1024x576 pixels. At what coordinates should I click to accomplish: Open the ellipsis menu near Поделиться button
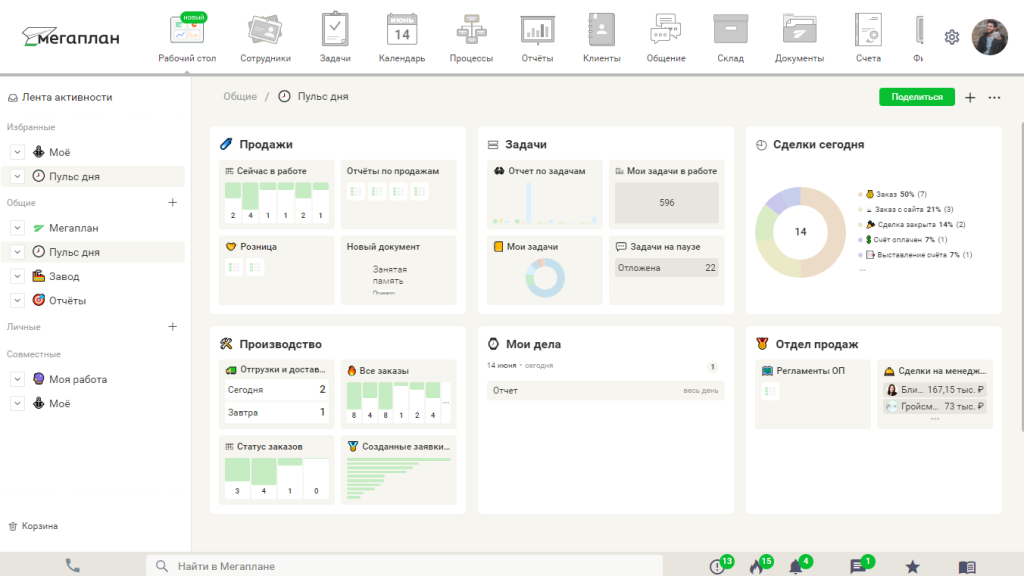click(995, 96)
